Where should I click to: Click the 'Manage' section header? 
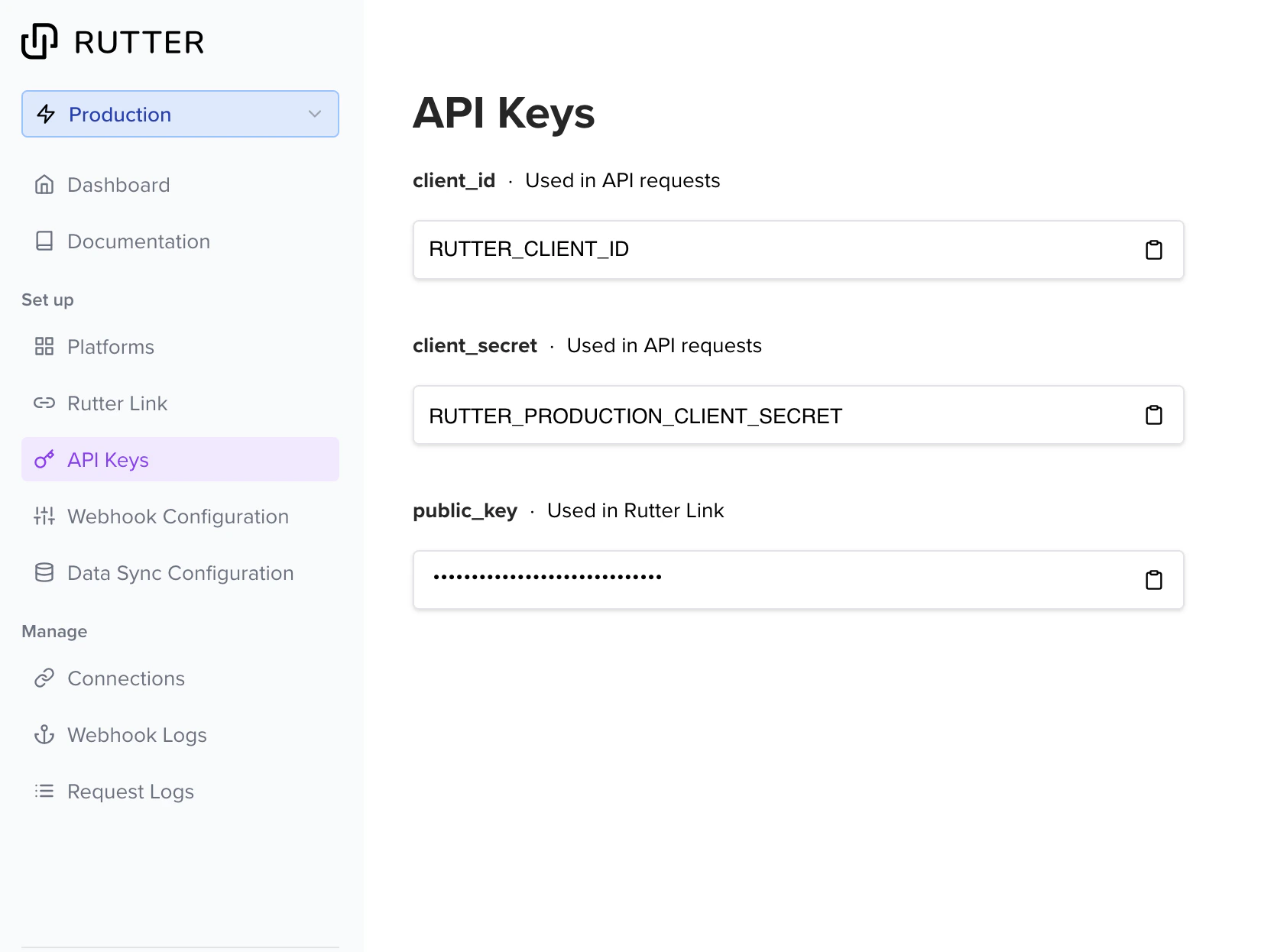coord(54,632)
